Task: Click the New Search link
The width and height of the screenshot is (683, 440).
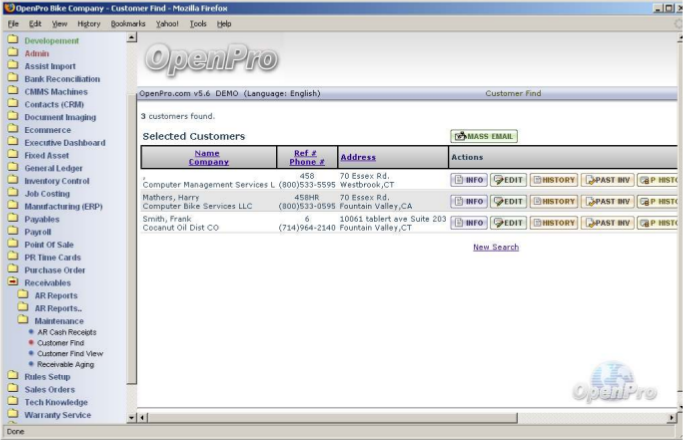Action: click(495, 247)
